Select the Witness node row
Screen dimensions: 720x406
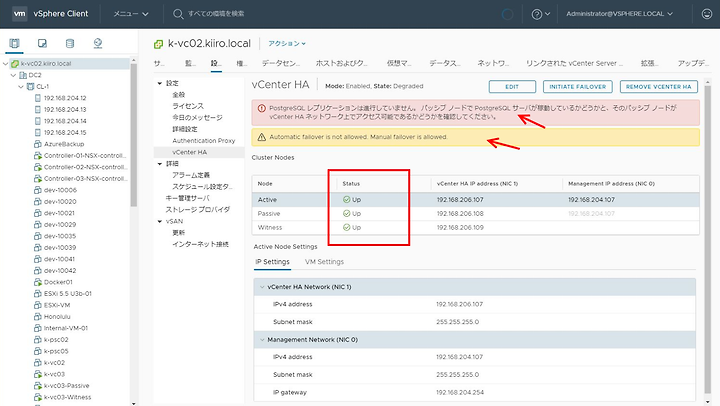[475, 227]
